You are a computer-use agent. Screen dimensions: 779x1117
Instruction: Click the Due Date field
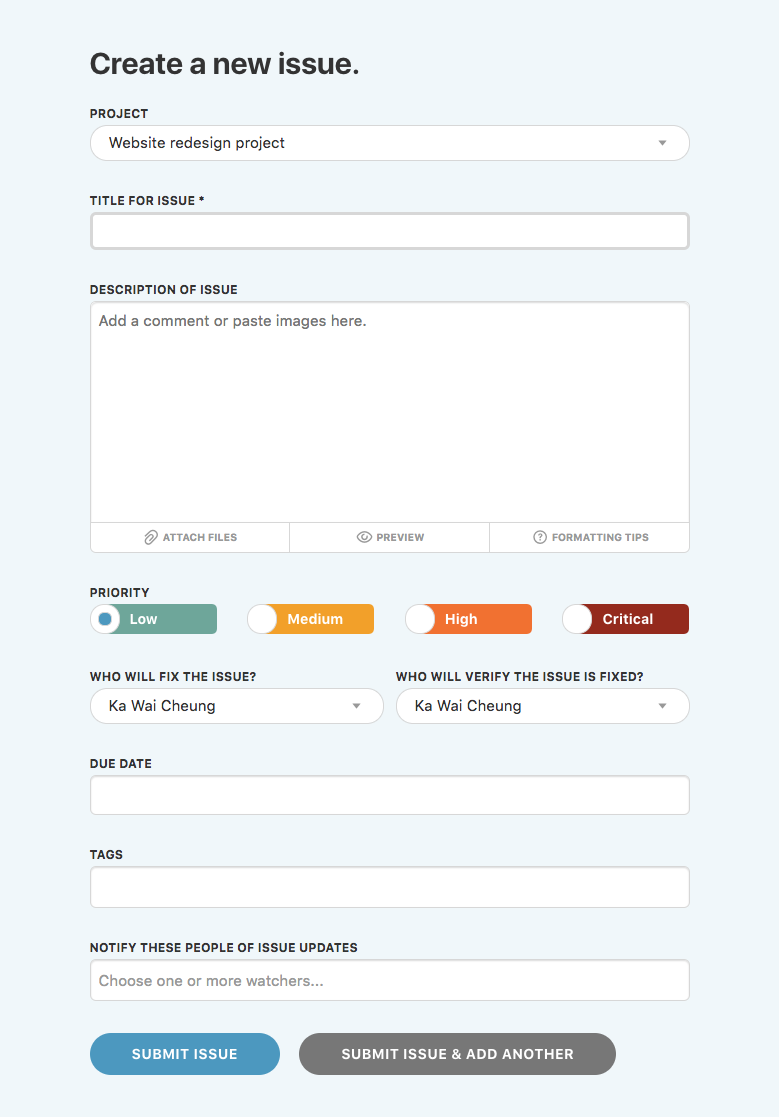pos(389,794)
